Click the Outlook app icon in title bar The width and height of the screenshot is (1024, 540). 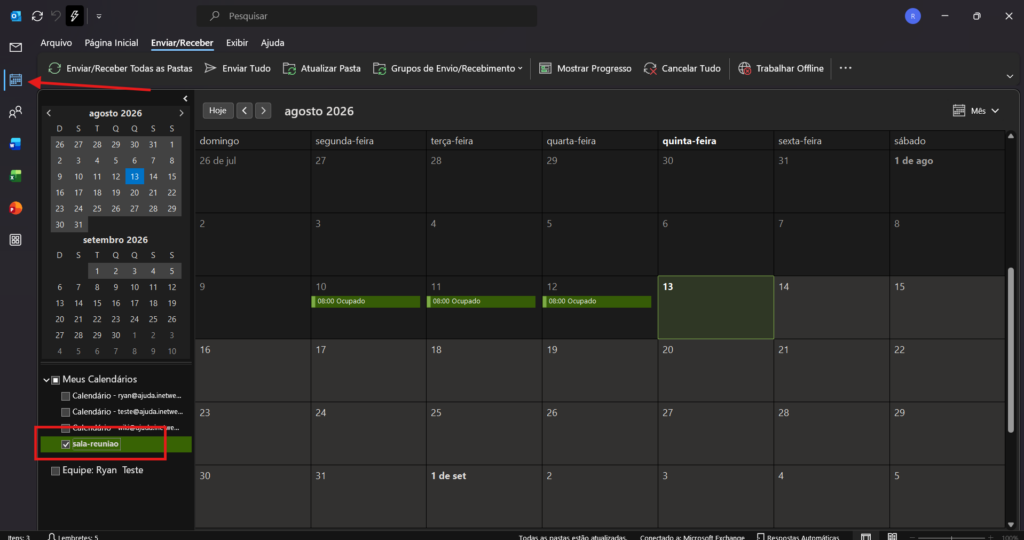click(x=16, y=16)
